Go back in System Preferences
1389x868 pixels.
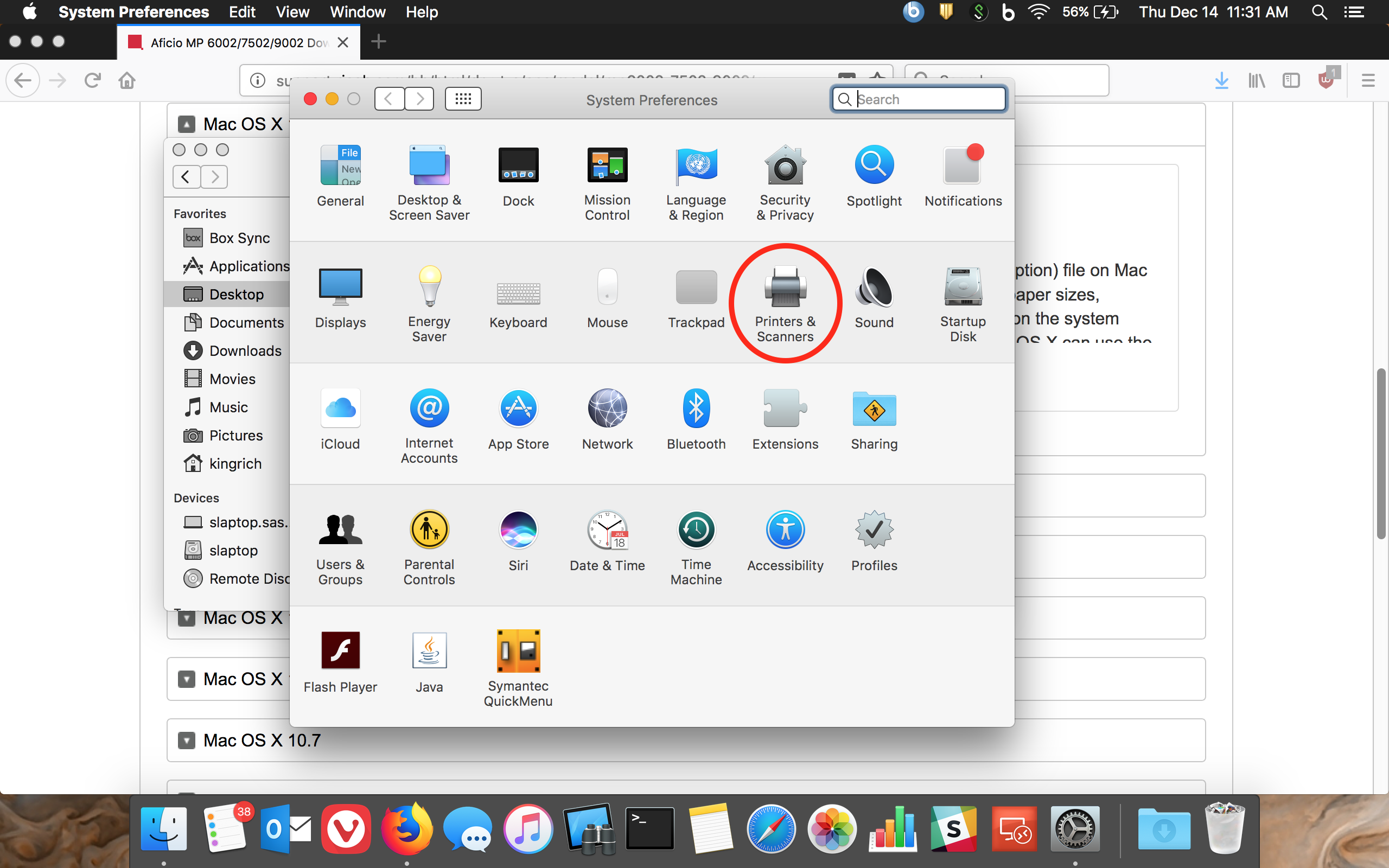coord(389,99)
